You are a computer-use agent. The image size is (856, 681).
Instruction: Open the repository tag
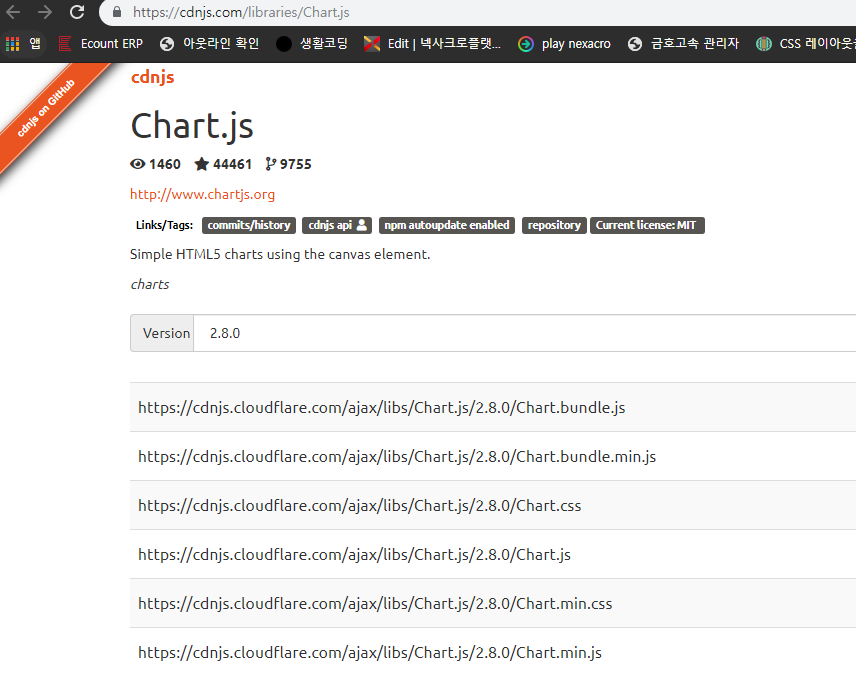[554, 226]
